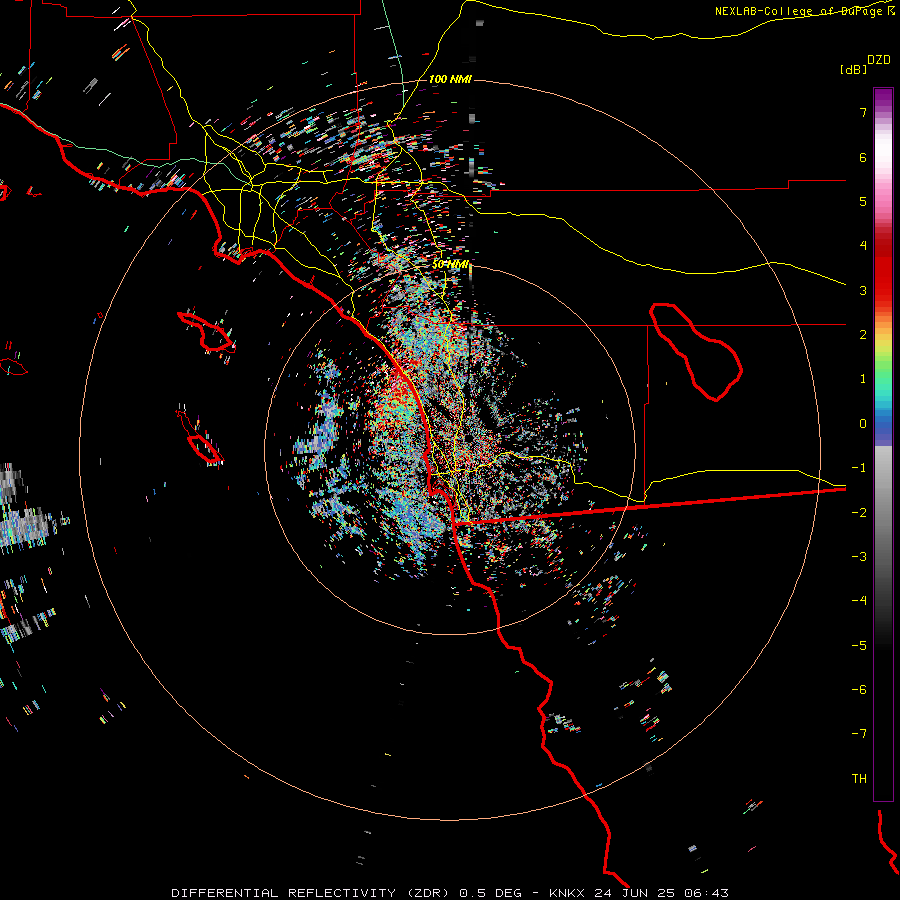This screenshot has width=900, height=900.
Task: Select the colorbar tick label 0
Action: coord(863,424)
